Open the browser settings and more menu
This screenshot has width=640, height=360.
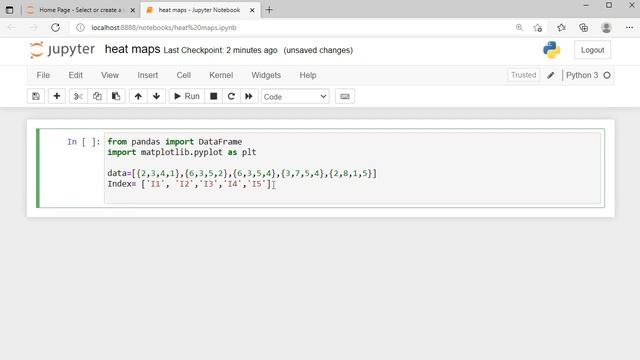[629, 28]
